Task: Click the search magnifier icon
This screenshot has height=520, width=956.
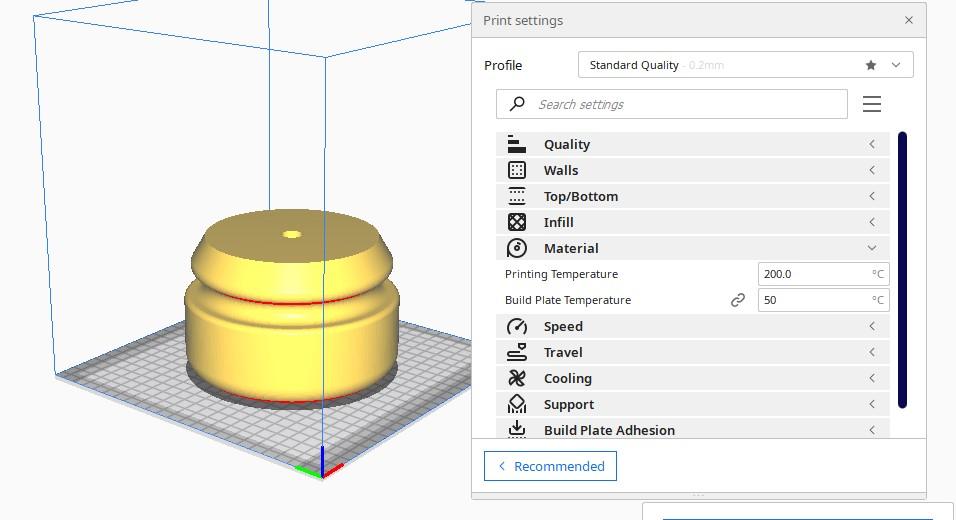Action: pyautogui.click(x=517, y=104)
